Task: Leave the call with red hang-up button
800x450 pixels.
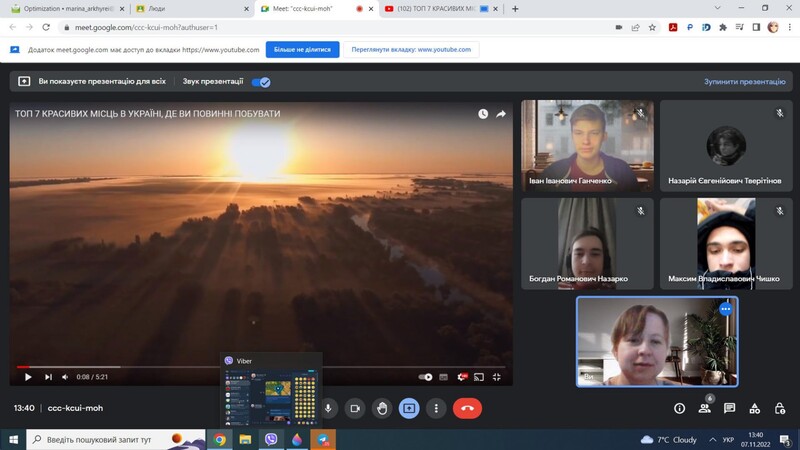Action: click(467, 408)
